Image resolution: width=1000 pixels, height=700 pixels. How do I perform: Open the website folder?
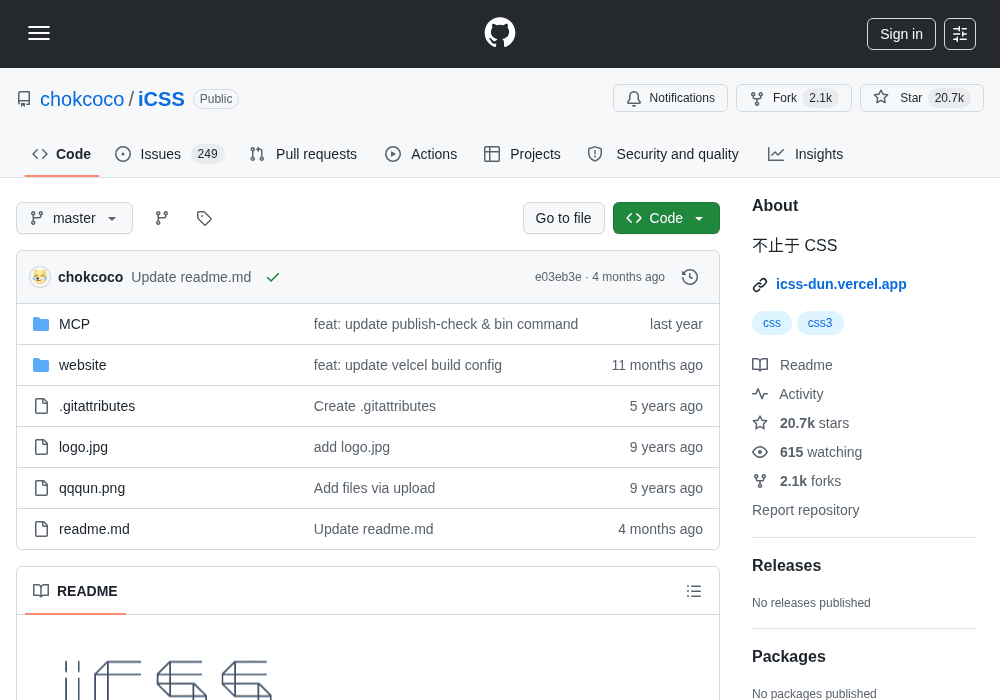[82, 365]
